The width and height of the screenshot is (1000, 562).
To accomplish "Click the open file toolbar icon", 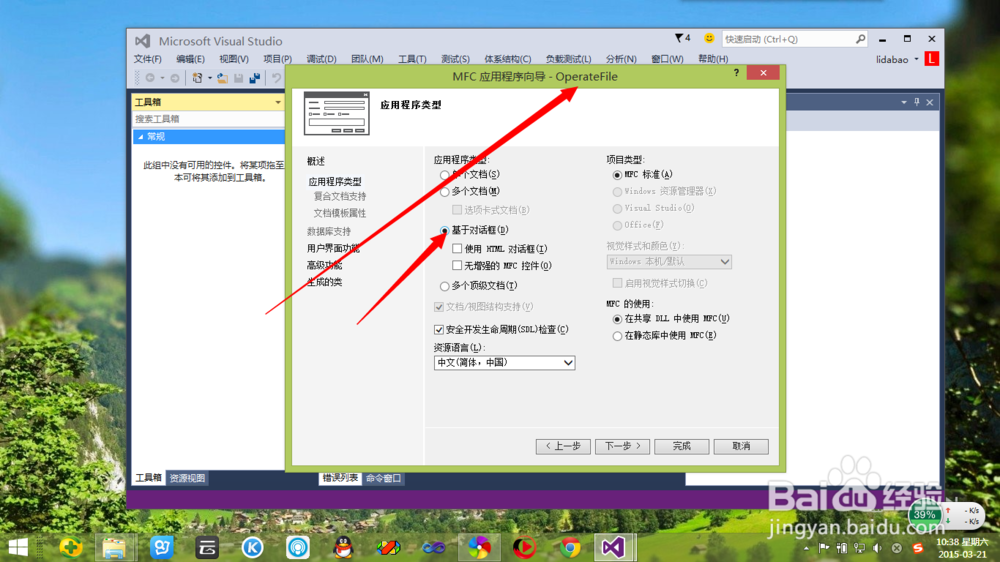I will 222,78.
